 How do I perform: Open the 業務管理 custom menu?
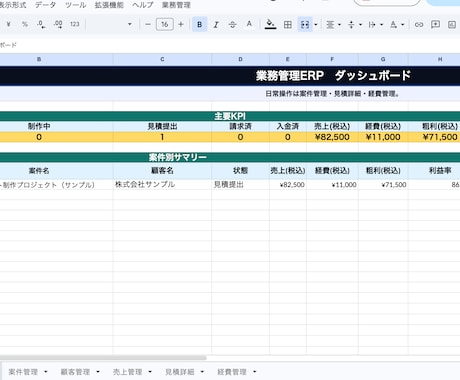coord(176,5)
